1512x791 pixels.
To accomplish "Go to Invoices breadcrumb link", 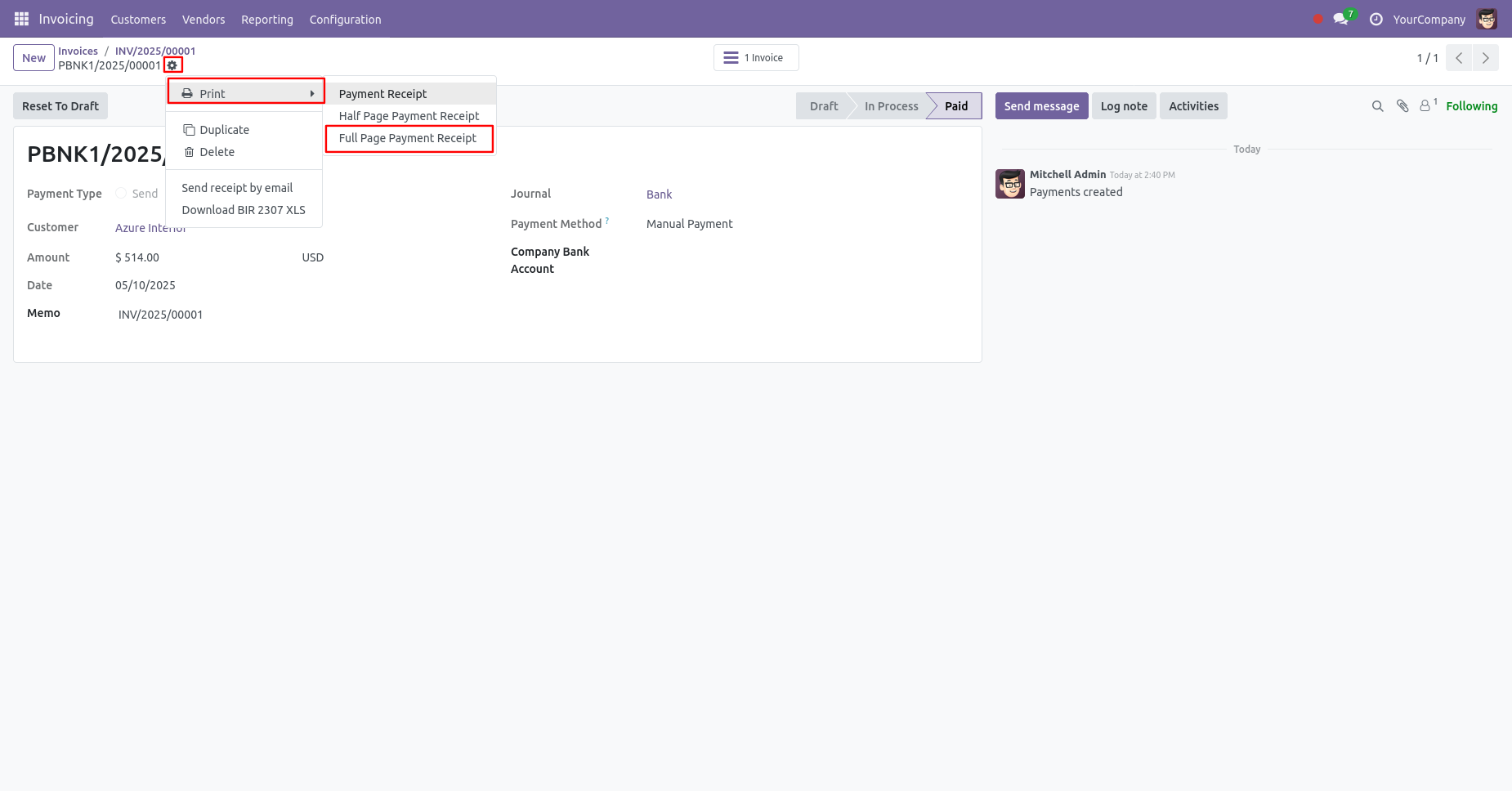I will click(x=78, y=51).
